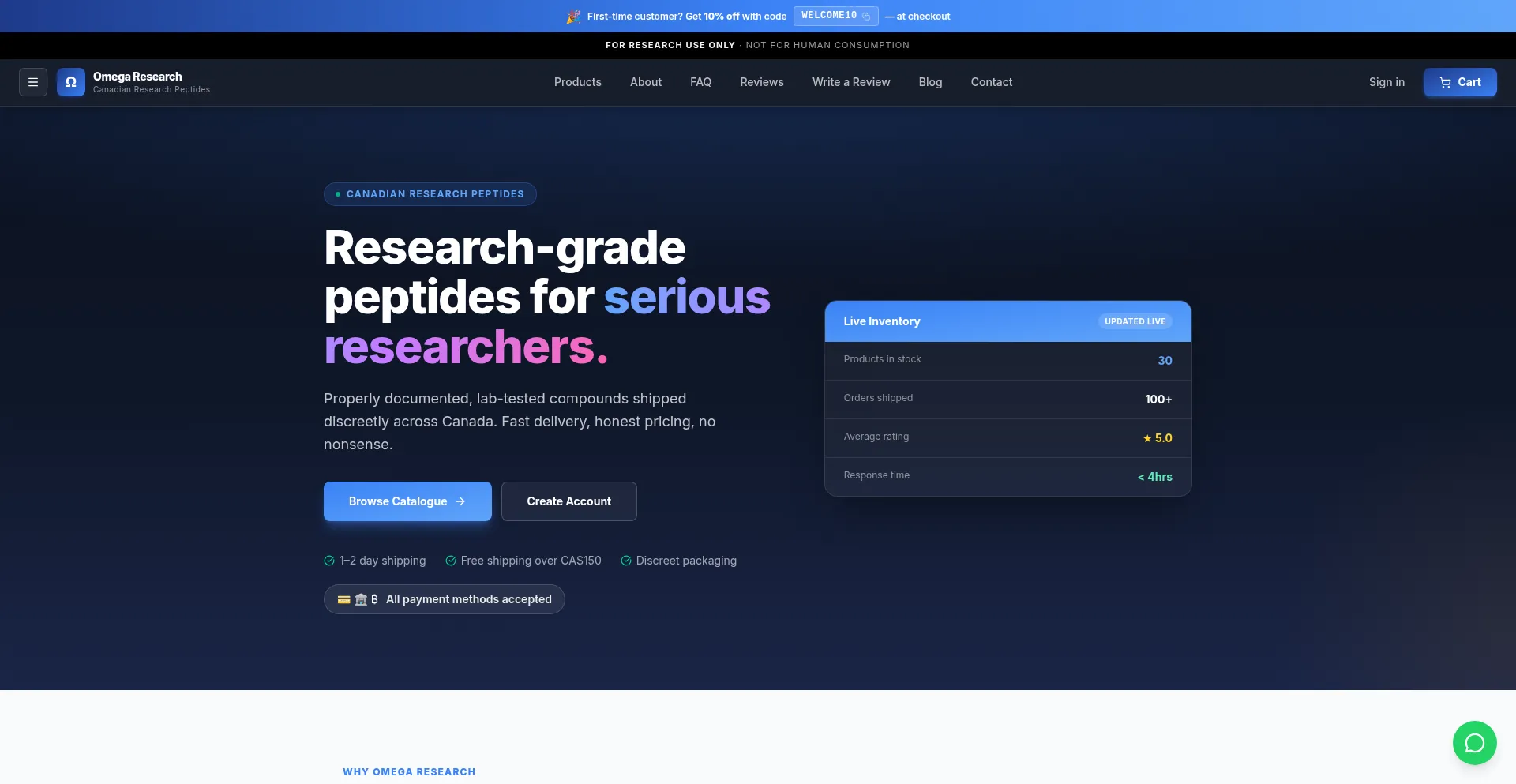Click Free shipping over CA$150 text

click(531, 561)
